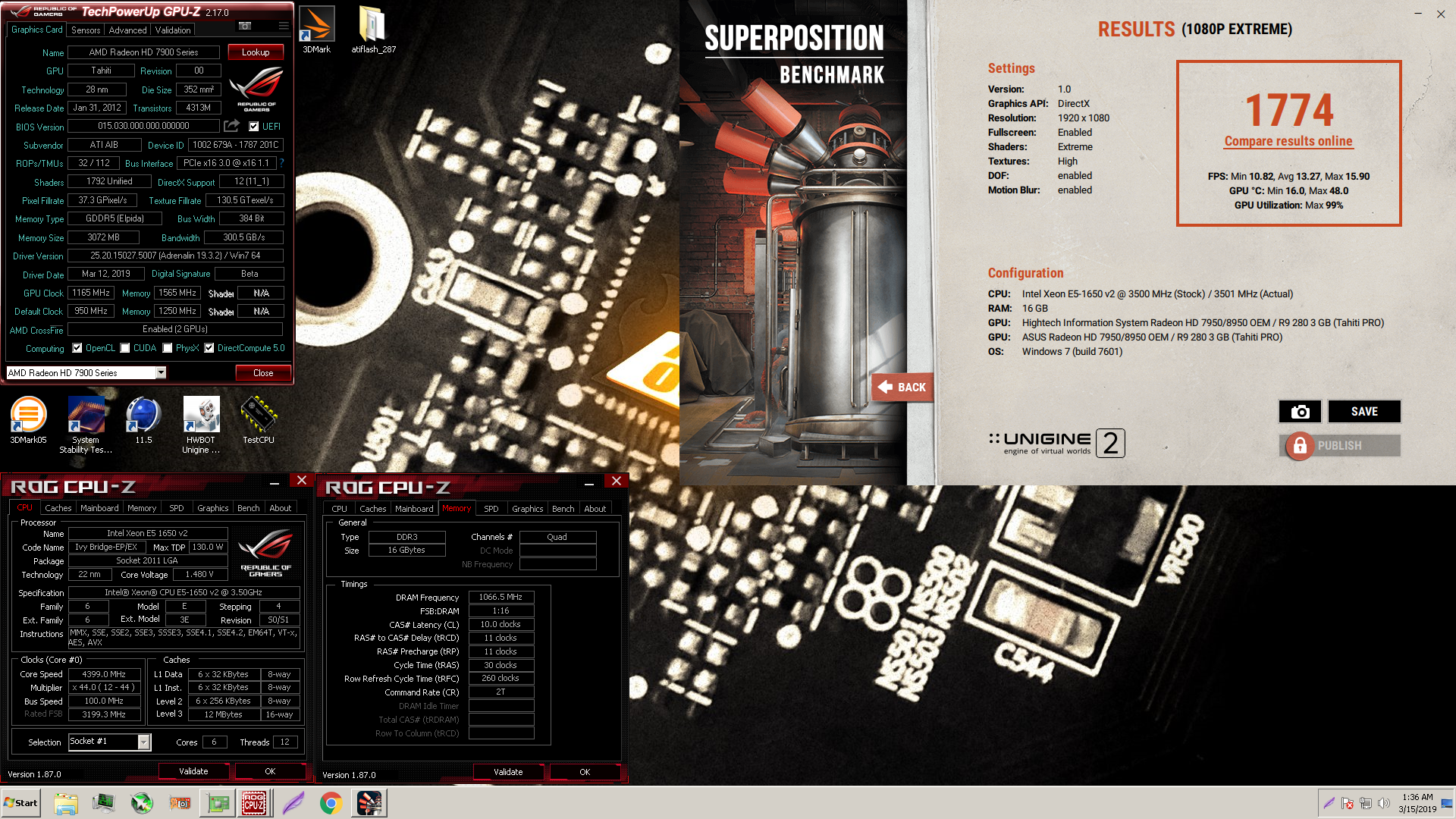Click OK in right CPU-Z memory window

pos(585,772)
